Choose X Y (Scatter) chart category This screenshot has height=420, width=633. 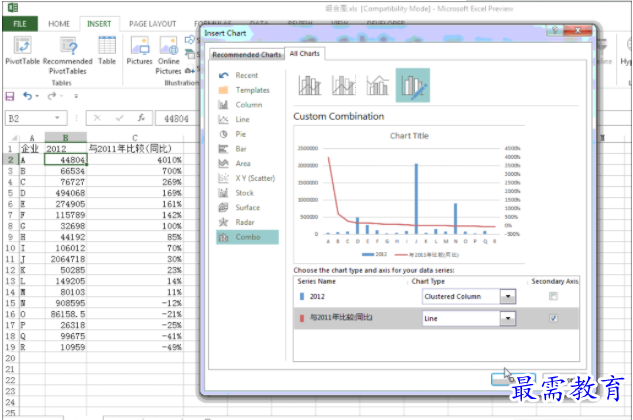click(255, 178)
